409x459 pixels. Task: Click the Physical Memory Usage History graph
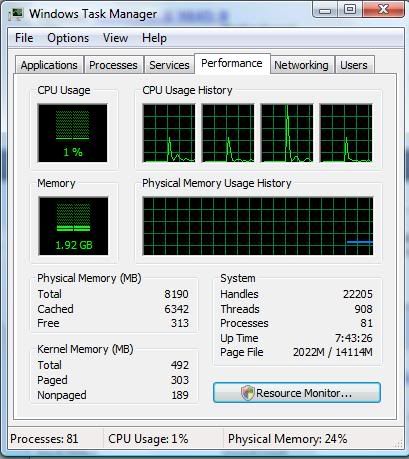tap(258, 226)
